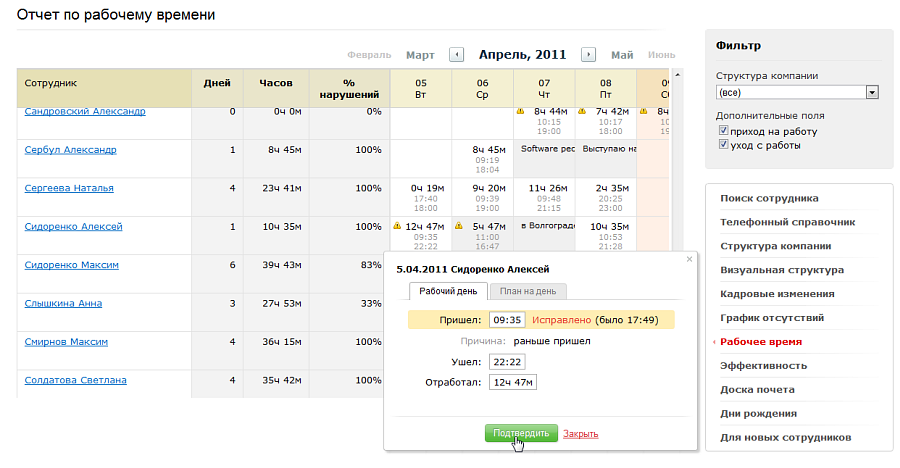Open 'Дни рождения' menu item
900x468 pixels.
point(758,413)
